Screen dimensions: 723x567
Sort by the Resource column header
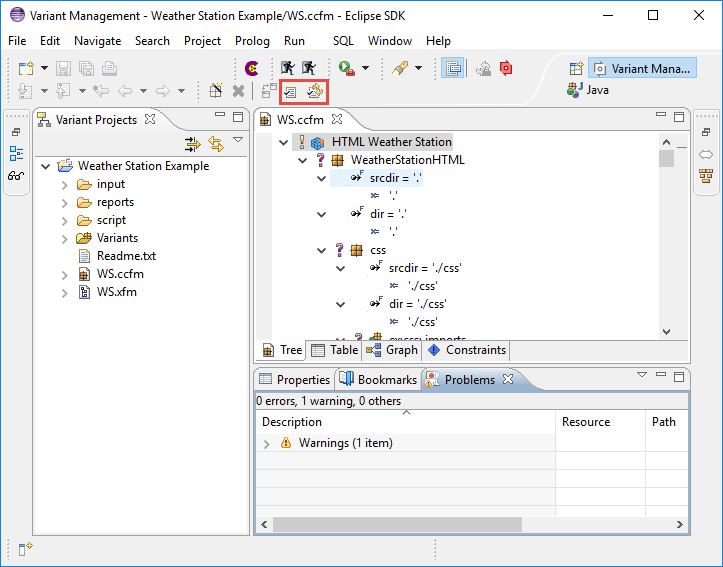[600, 422]
